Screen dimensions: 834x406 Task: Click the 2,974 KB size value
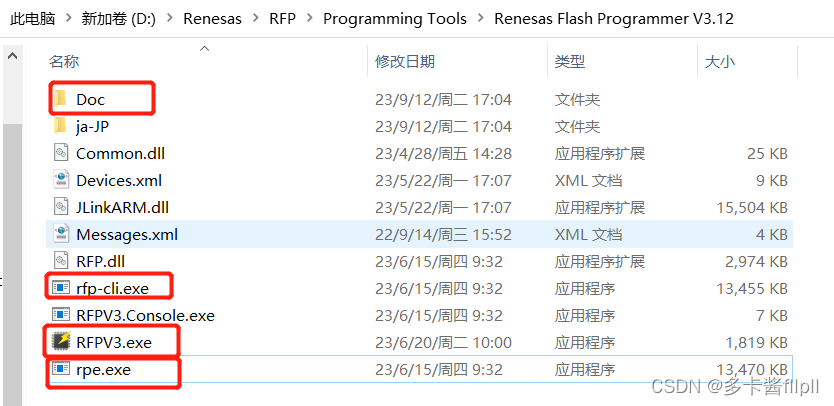pos(756,262)
